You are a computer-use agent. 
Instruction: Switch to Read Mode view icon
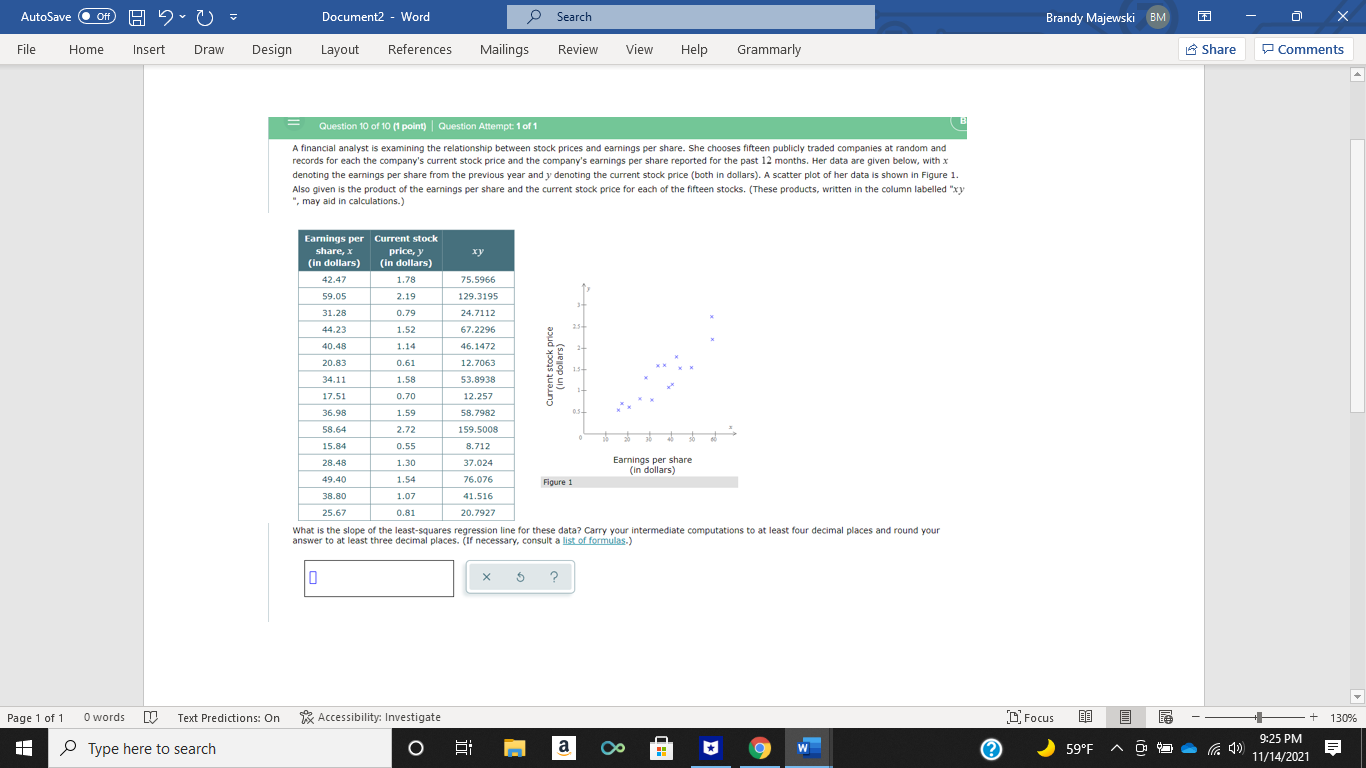point(1085,717)
